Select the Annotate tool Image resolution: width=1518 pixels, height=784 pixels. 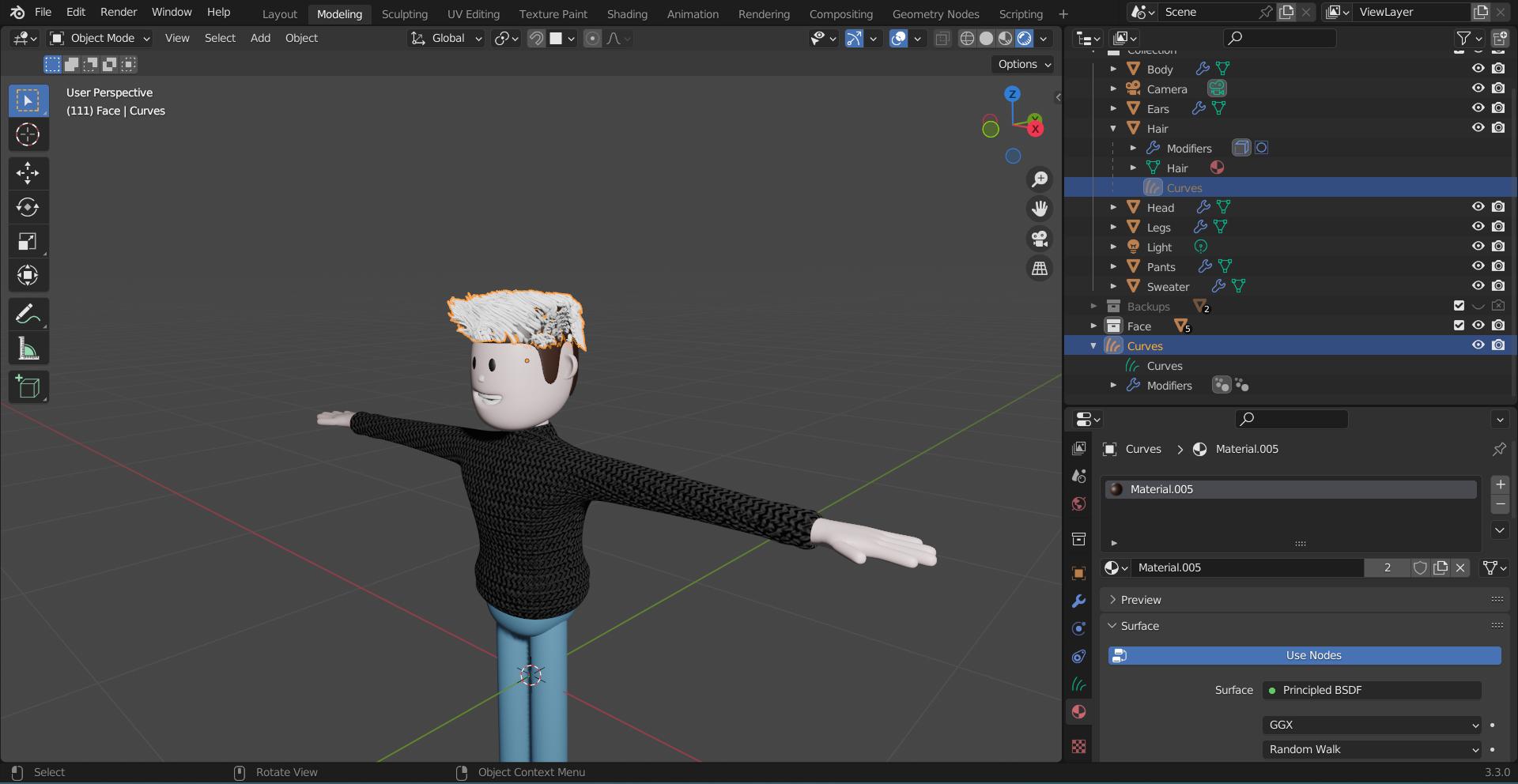[x=28, y=315]
